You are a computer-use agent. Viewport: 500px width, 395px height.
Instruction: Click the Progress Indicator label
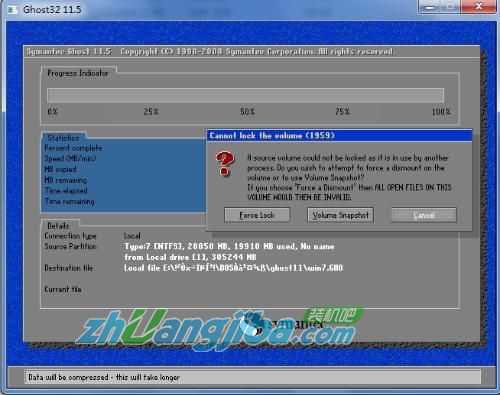(x=78, y=73)
